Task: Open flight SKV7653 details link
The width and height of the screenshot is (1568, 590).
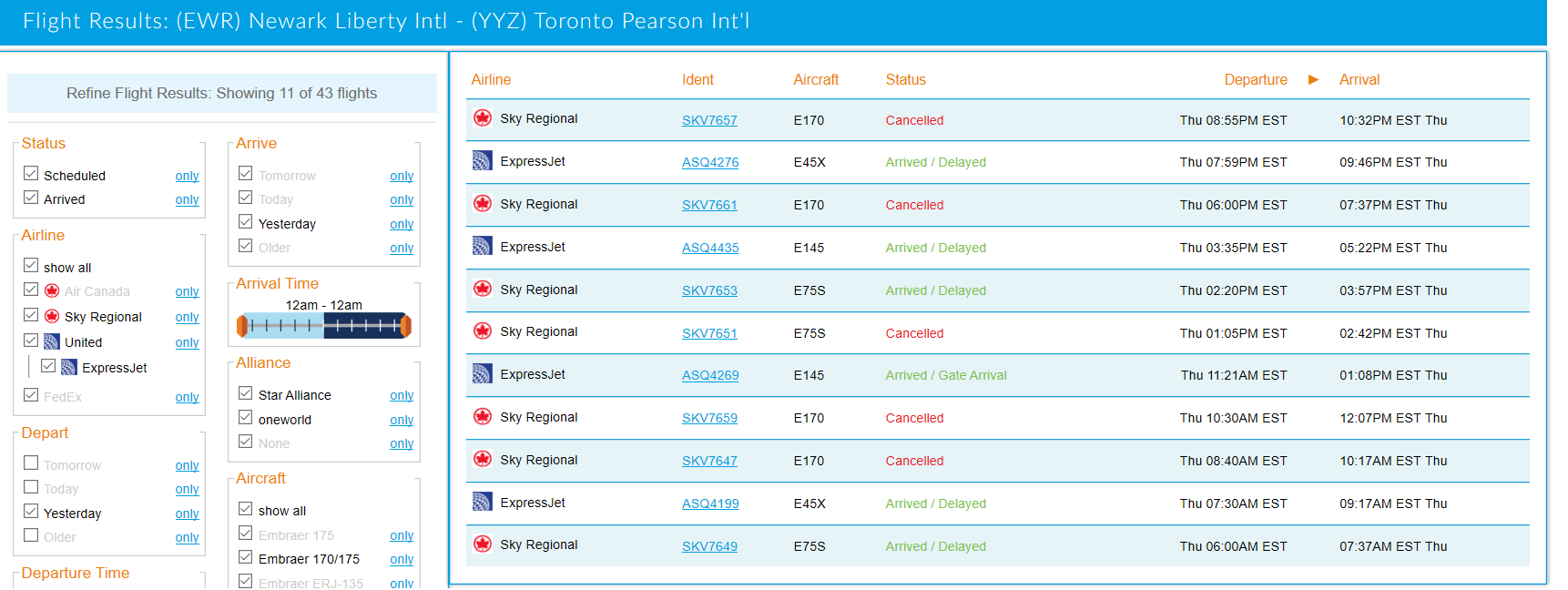Action: point(709,290)
